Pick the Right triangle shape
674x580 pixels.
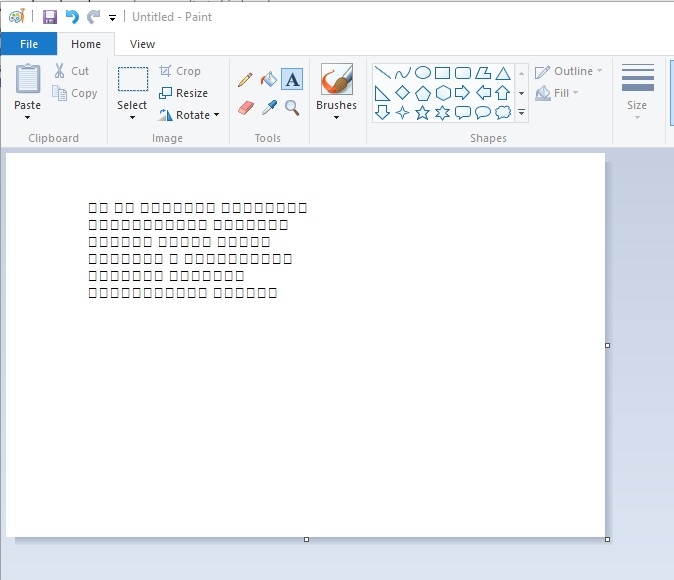point(382,93)
